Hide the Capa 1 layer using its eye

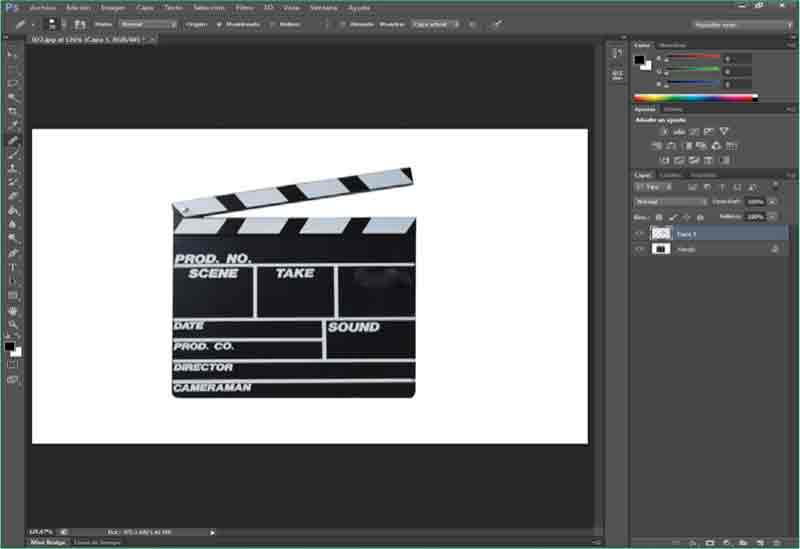640,233
